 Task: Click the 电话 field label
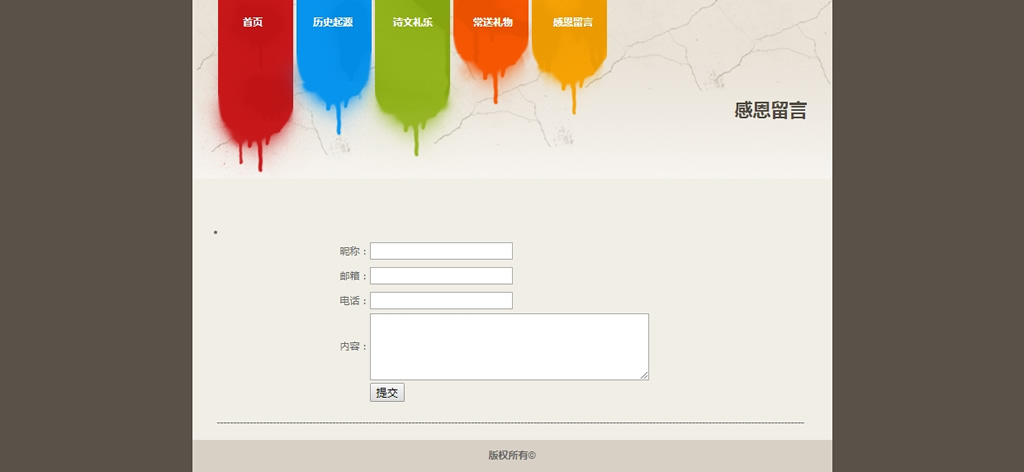click(x=353, y=301)
